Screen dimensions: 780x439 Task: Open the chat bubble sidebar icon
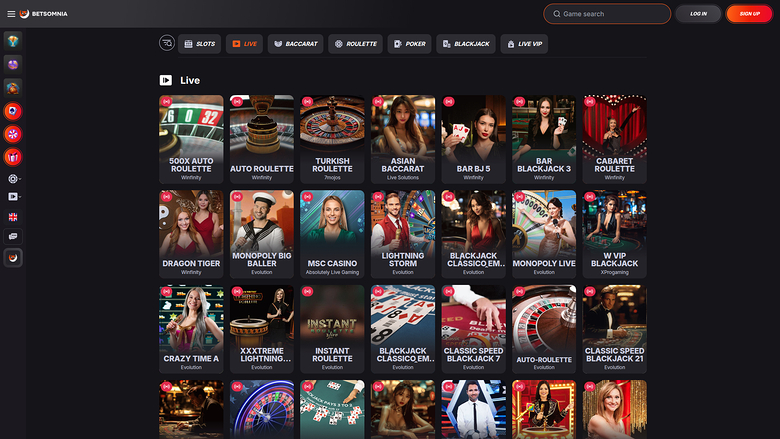[13, 236]
